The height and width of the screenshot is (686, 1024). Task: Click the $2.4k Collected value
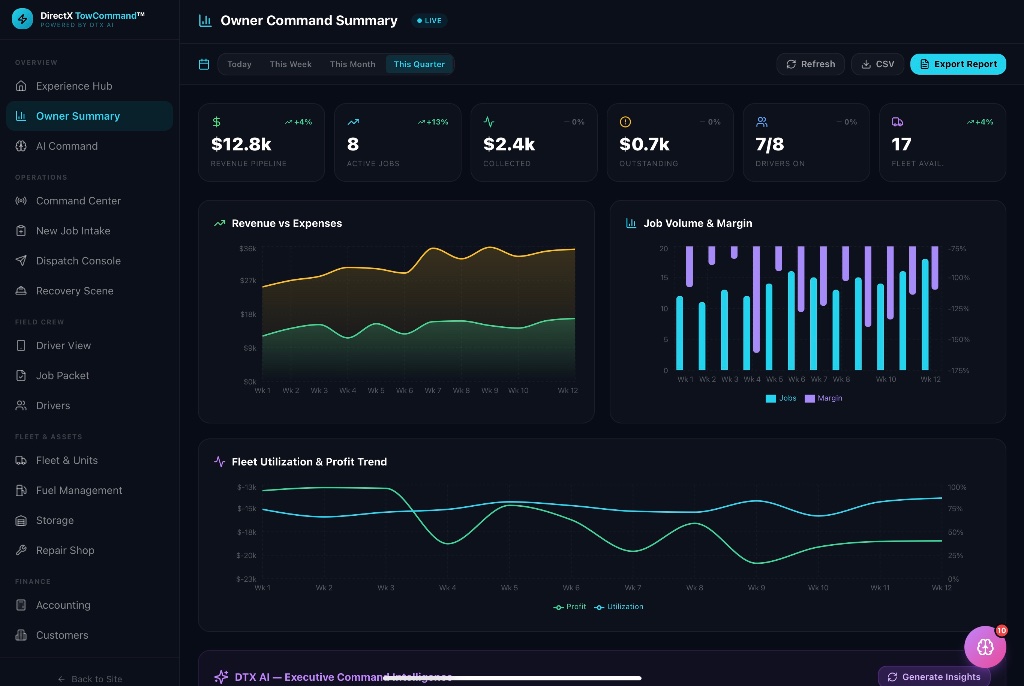click(x=509, y=144)
